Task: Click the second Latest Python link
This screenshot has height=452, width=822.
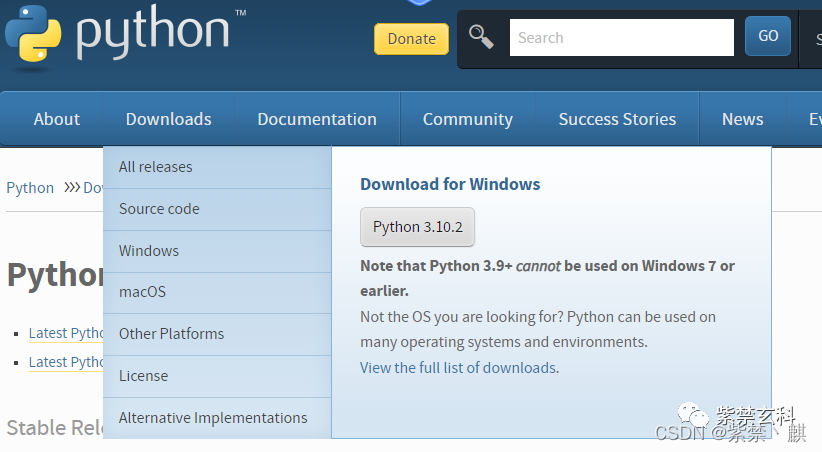Action: tap(66, 362)
